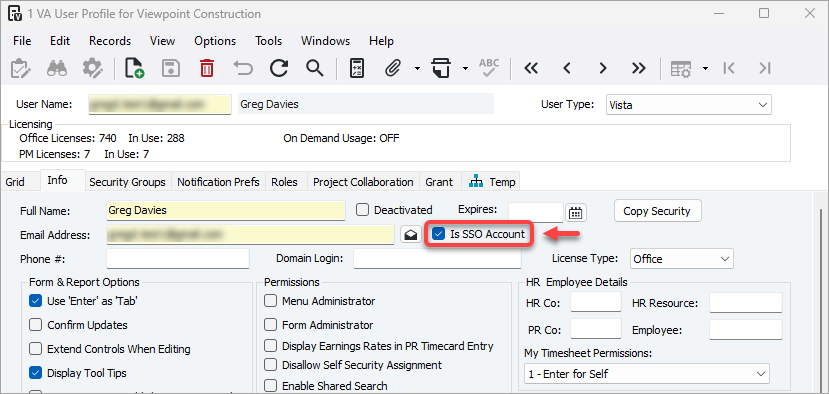Switch to the Temp tab
The height and width of the screenshot is (394, 829).
[492, 182]
